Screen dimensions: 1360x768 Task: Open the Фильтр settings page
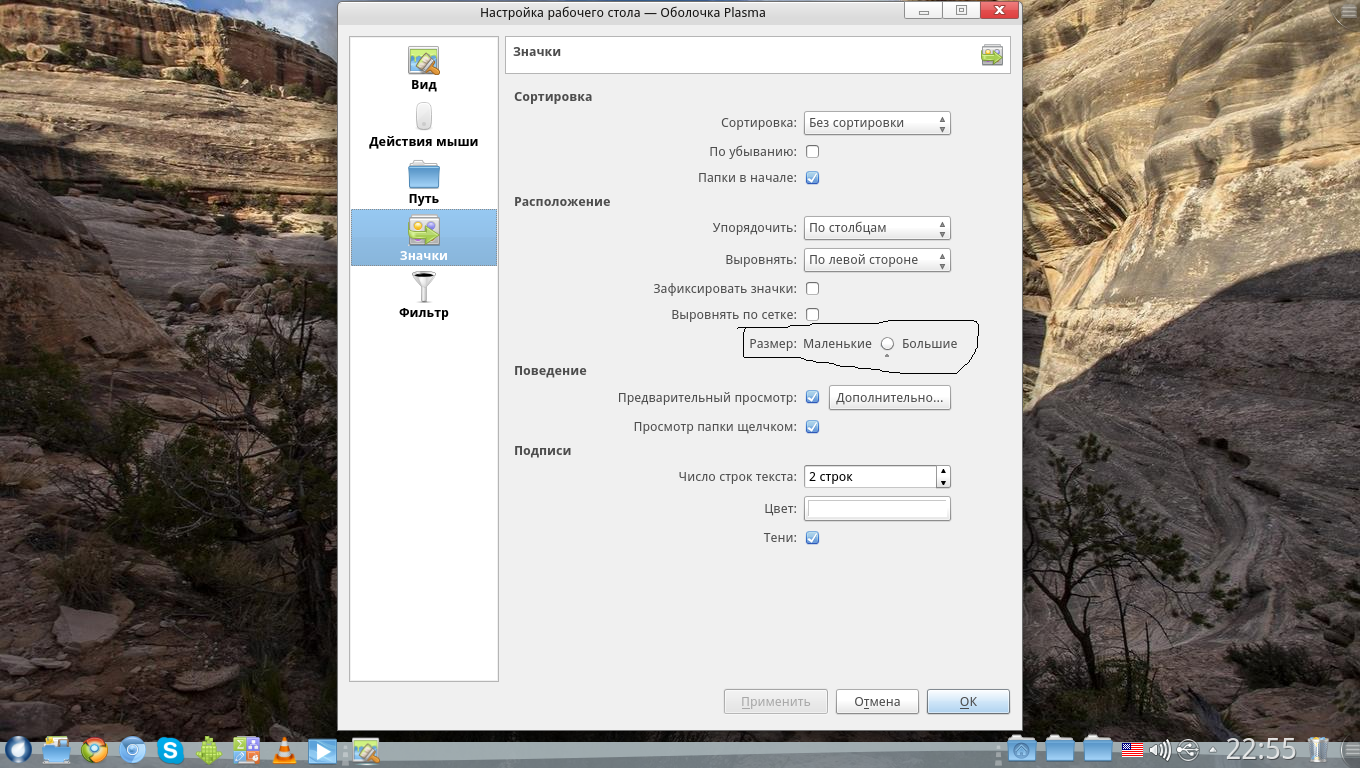click(x=424, y=295)
